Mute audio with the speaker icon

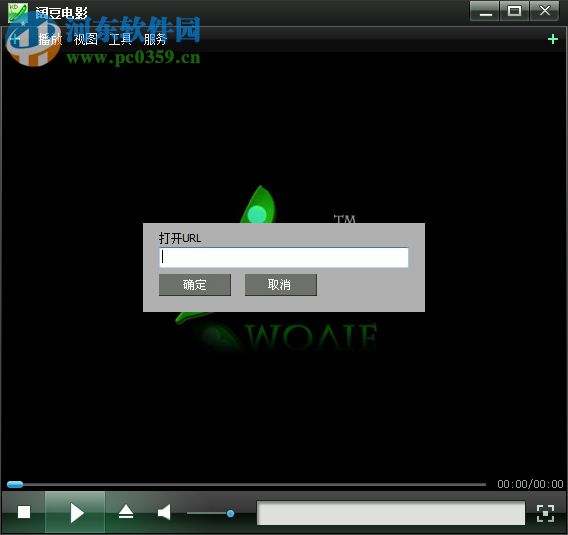point(164,512)
